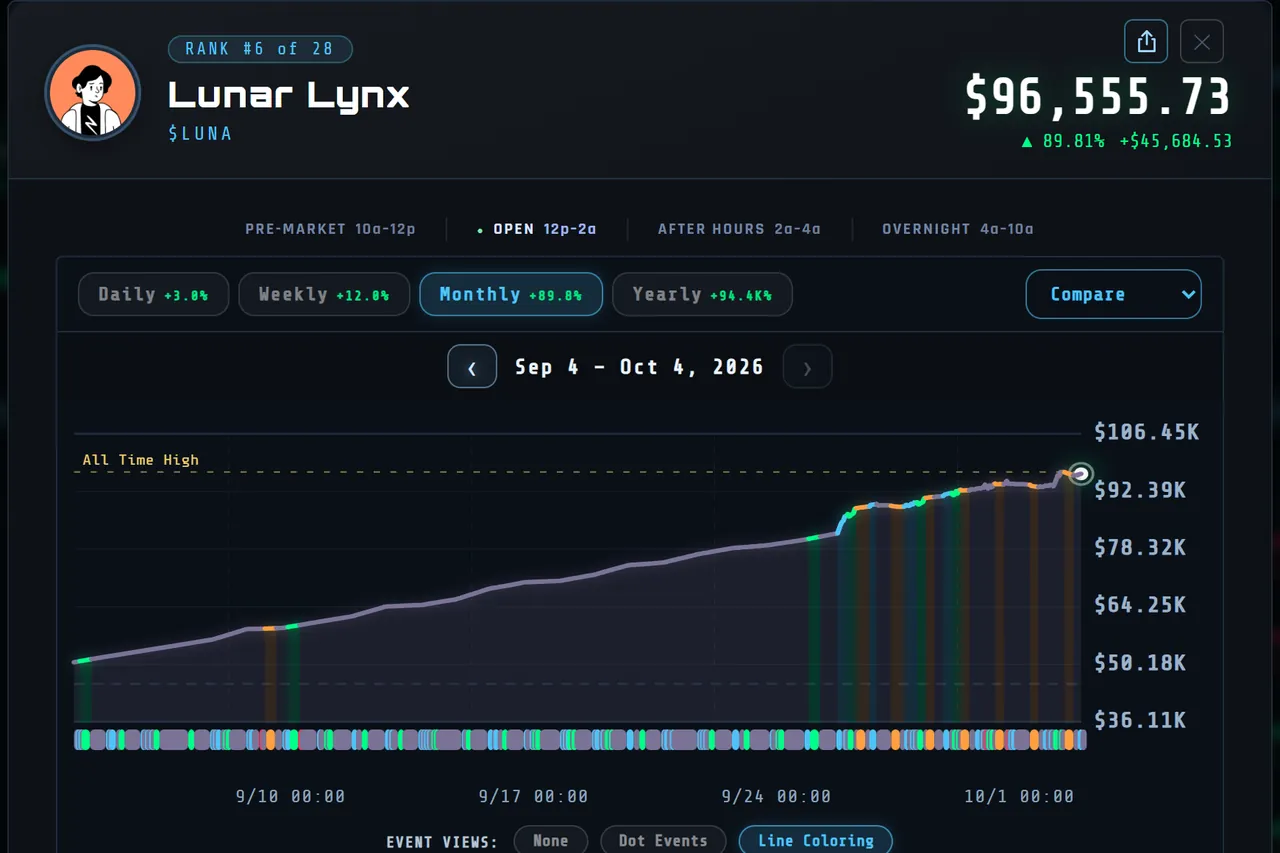1280x853 pixels.
Task: Click the AFTER HOURS 2a-4a session label
Action: [739, 229]
